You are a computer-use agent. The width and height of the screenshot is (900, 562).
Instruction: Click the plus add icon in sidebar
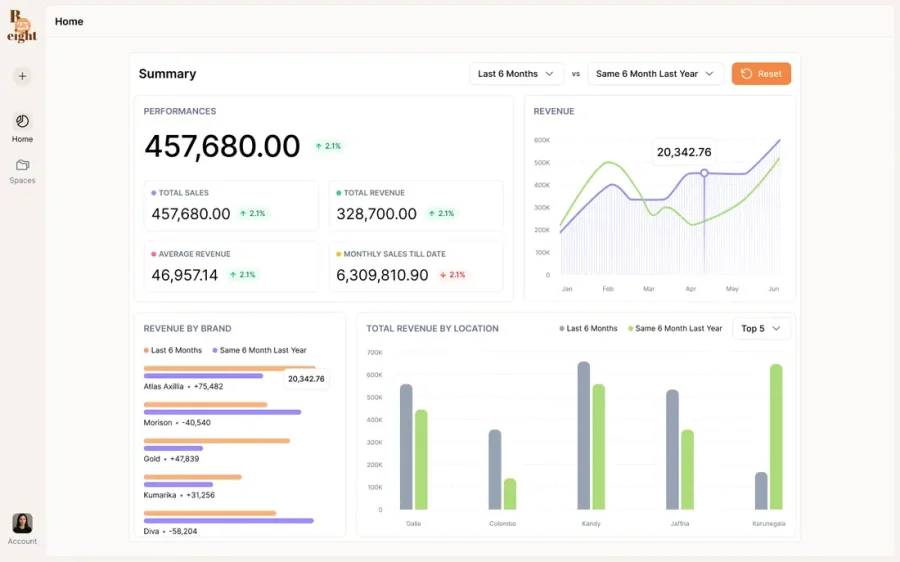click(x=22, y=76)
